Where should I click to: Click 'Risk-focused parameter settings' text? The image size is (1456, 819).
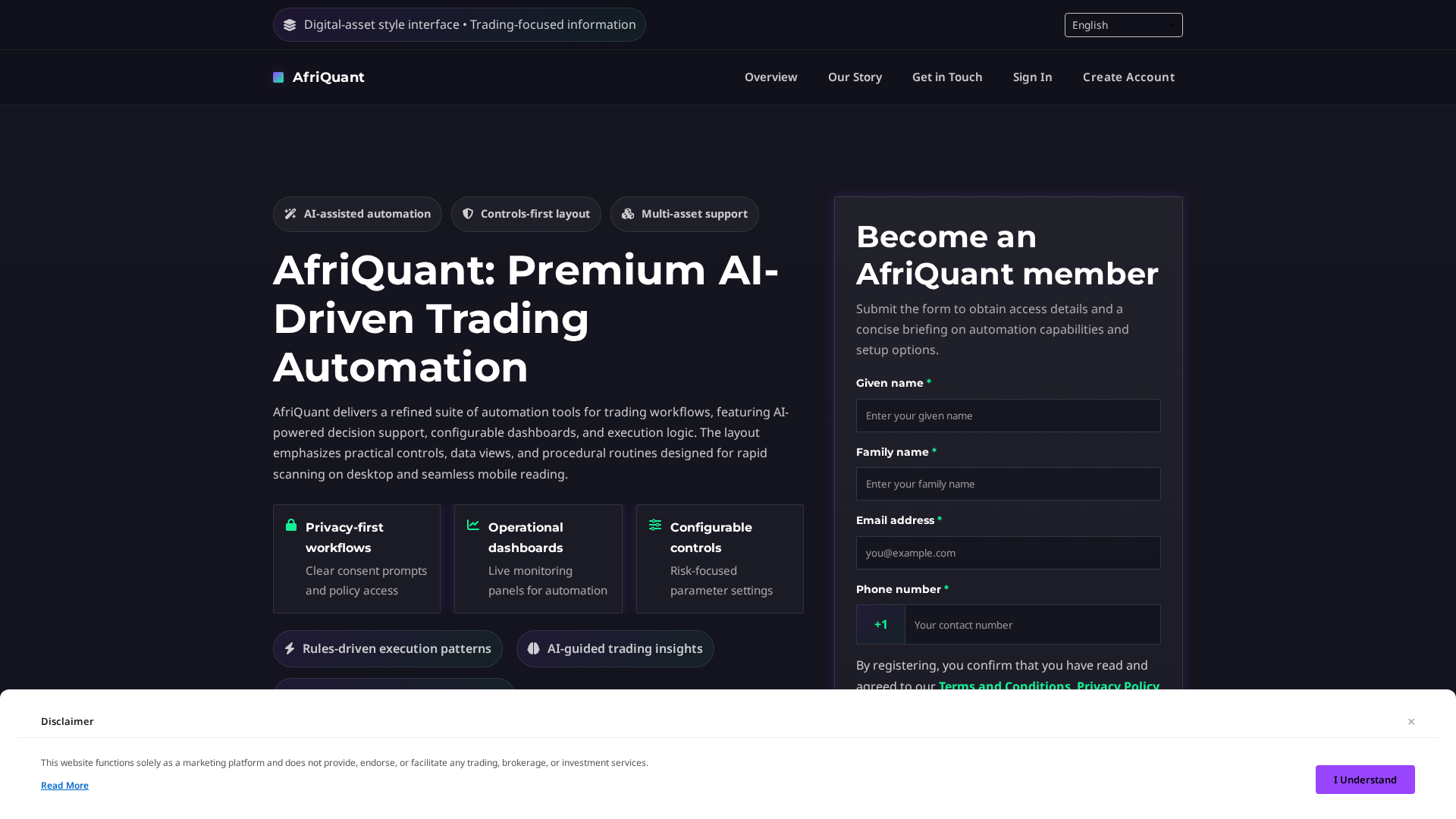point(721,581)
